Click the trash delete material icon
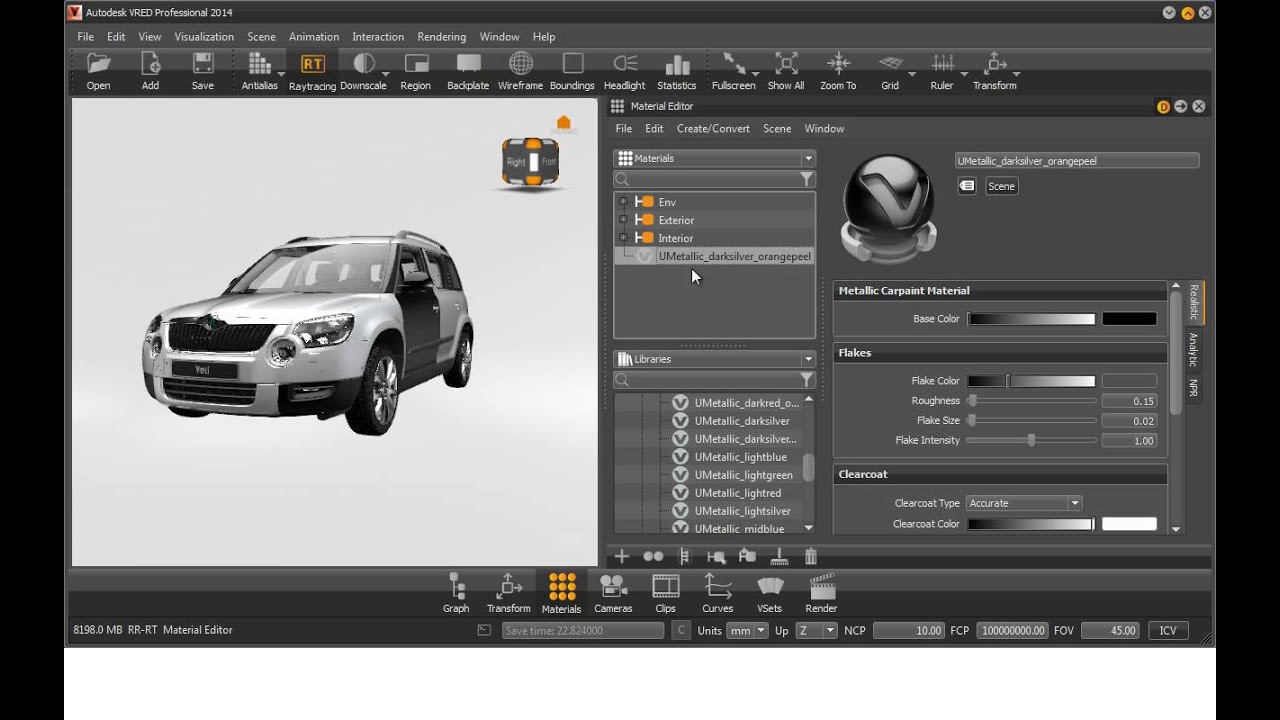 [x=811, y=556]
